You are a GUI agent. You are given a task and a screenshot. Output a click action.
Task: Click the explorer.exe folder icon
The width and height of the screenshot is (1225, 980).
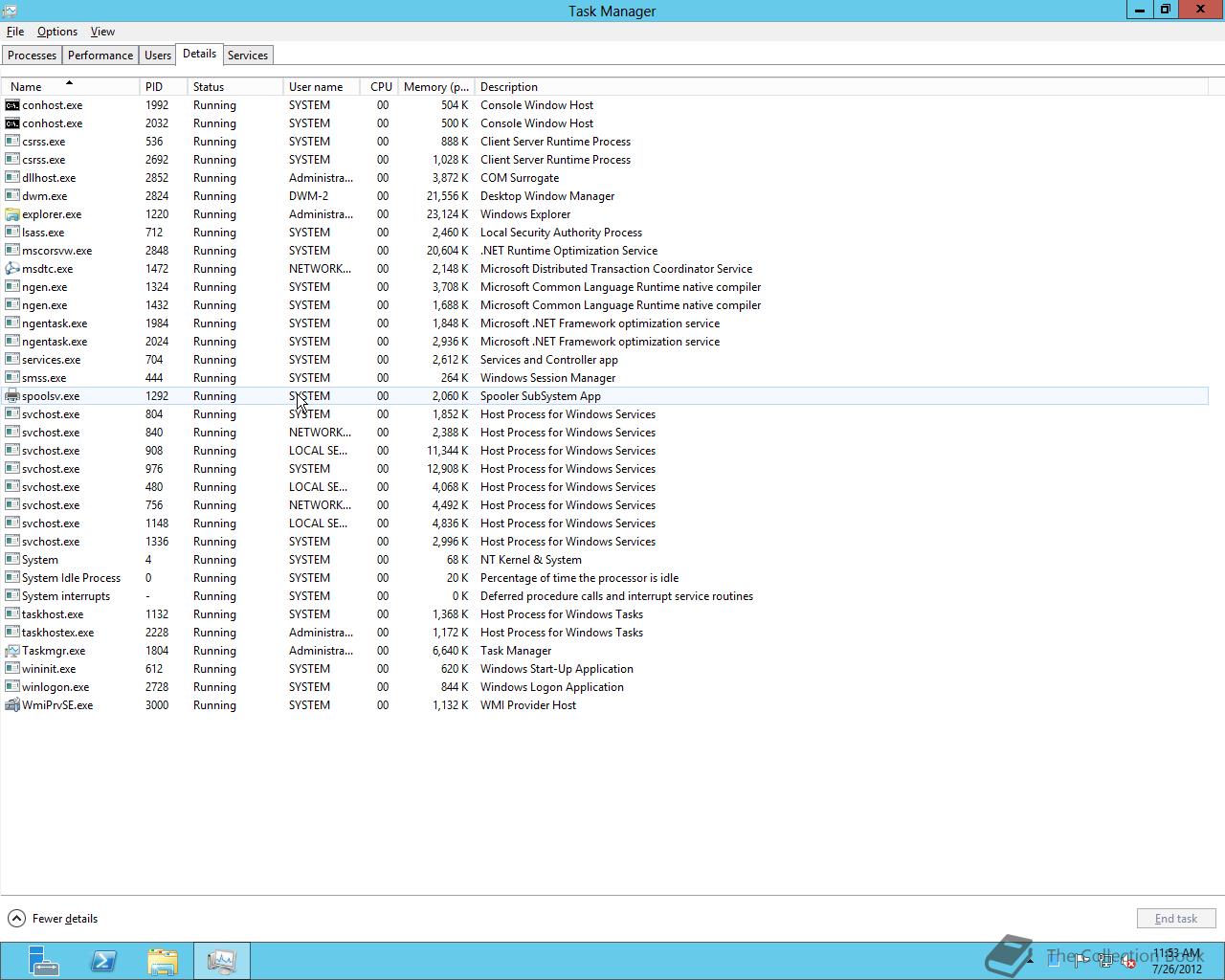pos(11,214)
